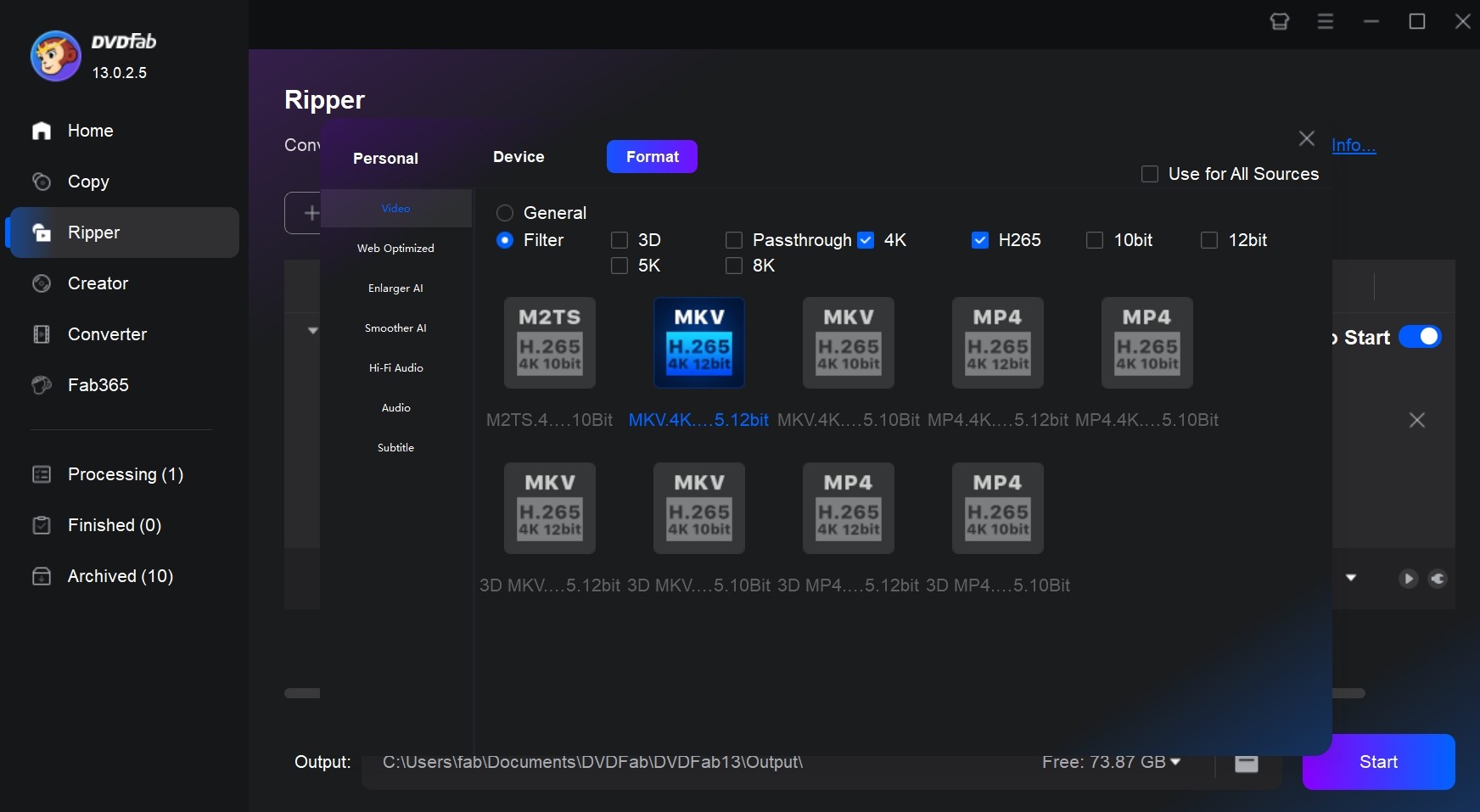Click the wrench settings icon near the preview
The width and height of the screenshot is (1480, 812).
pos(1438,579)
